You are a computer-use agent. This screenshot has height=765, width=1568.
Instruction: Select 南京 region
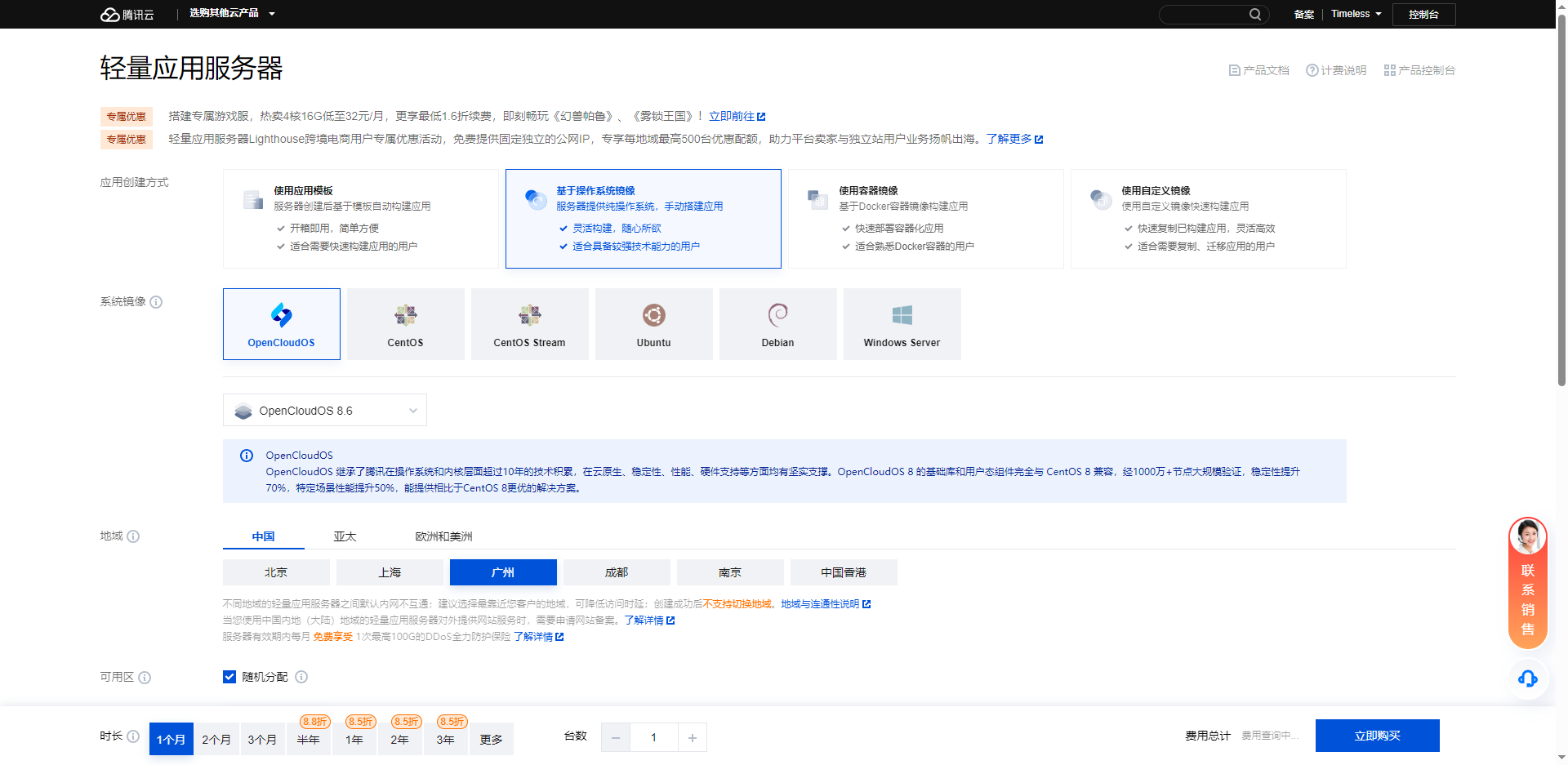pos(730,572)
